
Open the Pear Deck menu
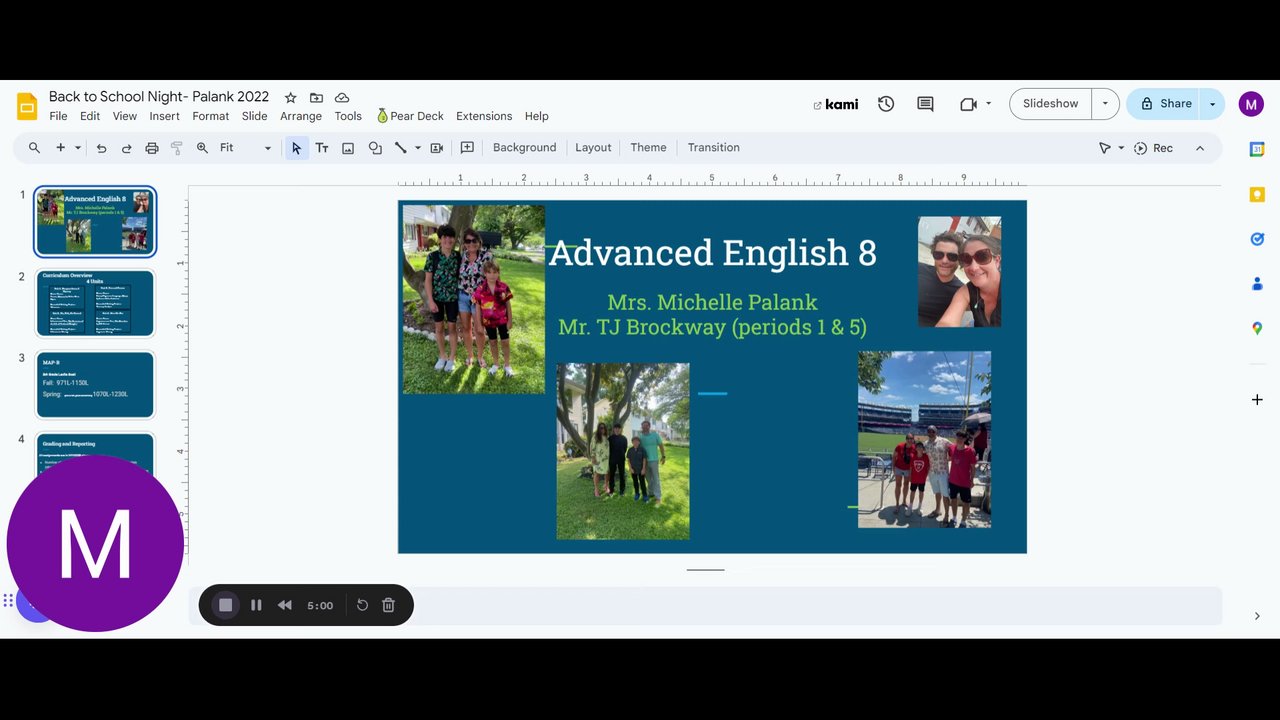click(x=410, y=116)
